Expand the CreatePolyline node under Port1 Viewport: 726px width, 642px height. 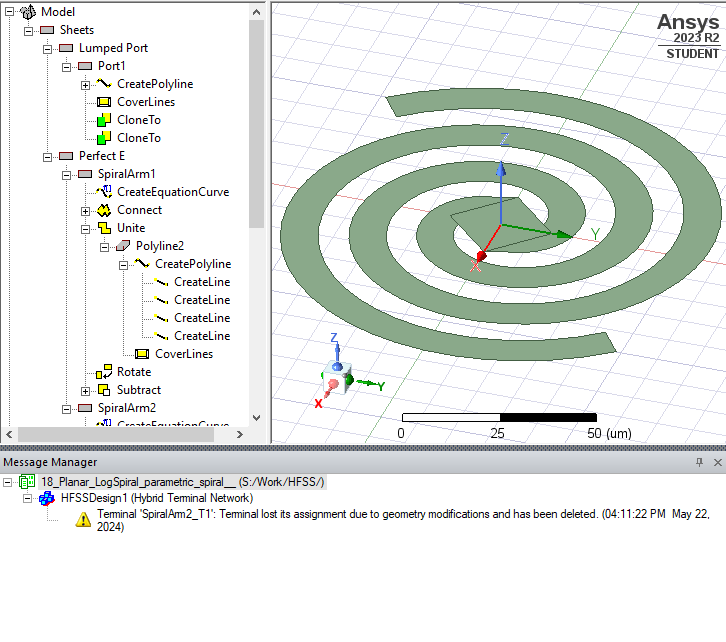point(85,84)
